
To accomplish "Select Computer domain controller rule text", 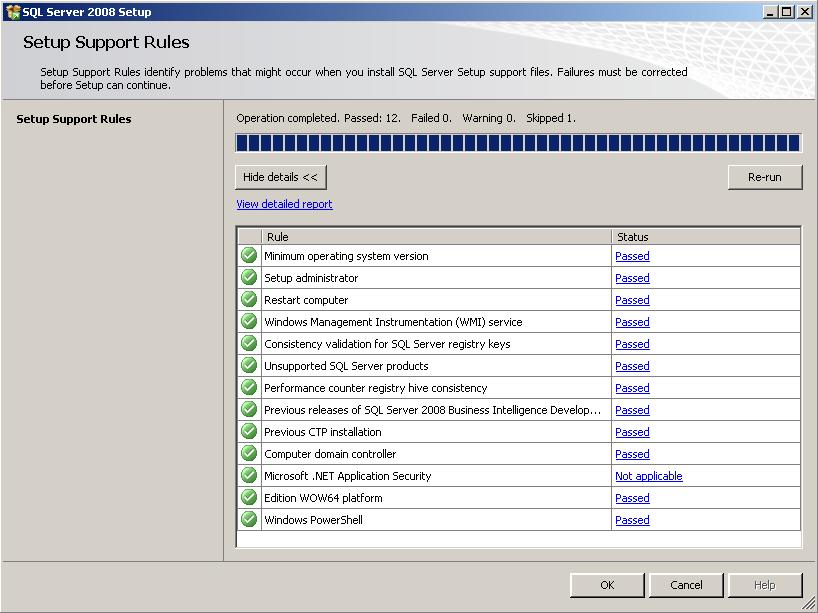I will pyautogui.click(x=330, y=454).
